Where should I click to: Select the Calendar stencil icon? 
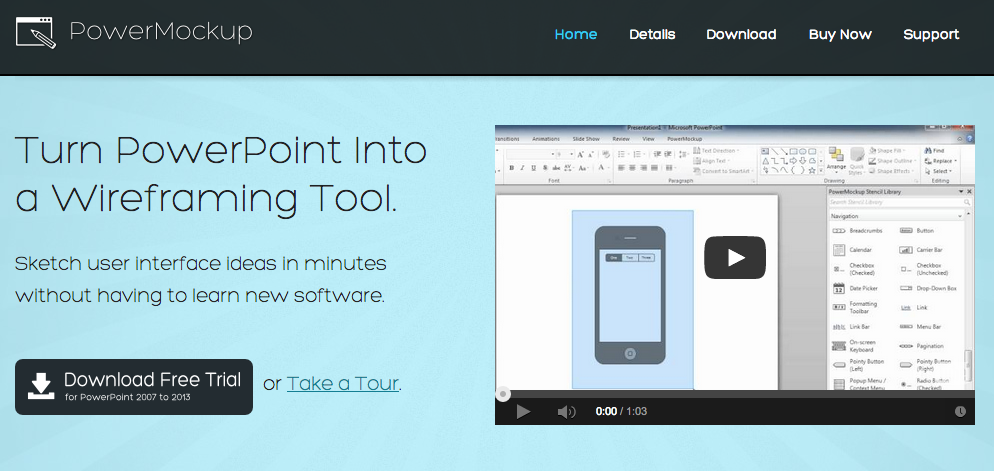[839, 250]
